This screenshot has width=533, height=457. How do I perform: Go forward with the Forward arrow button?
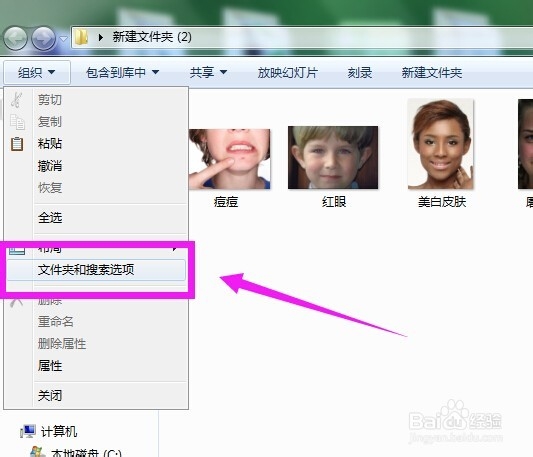(43, 38)
